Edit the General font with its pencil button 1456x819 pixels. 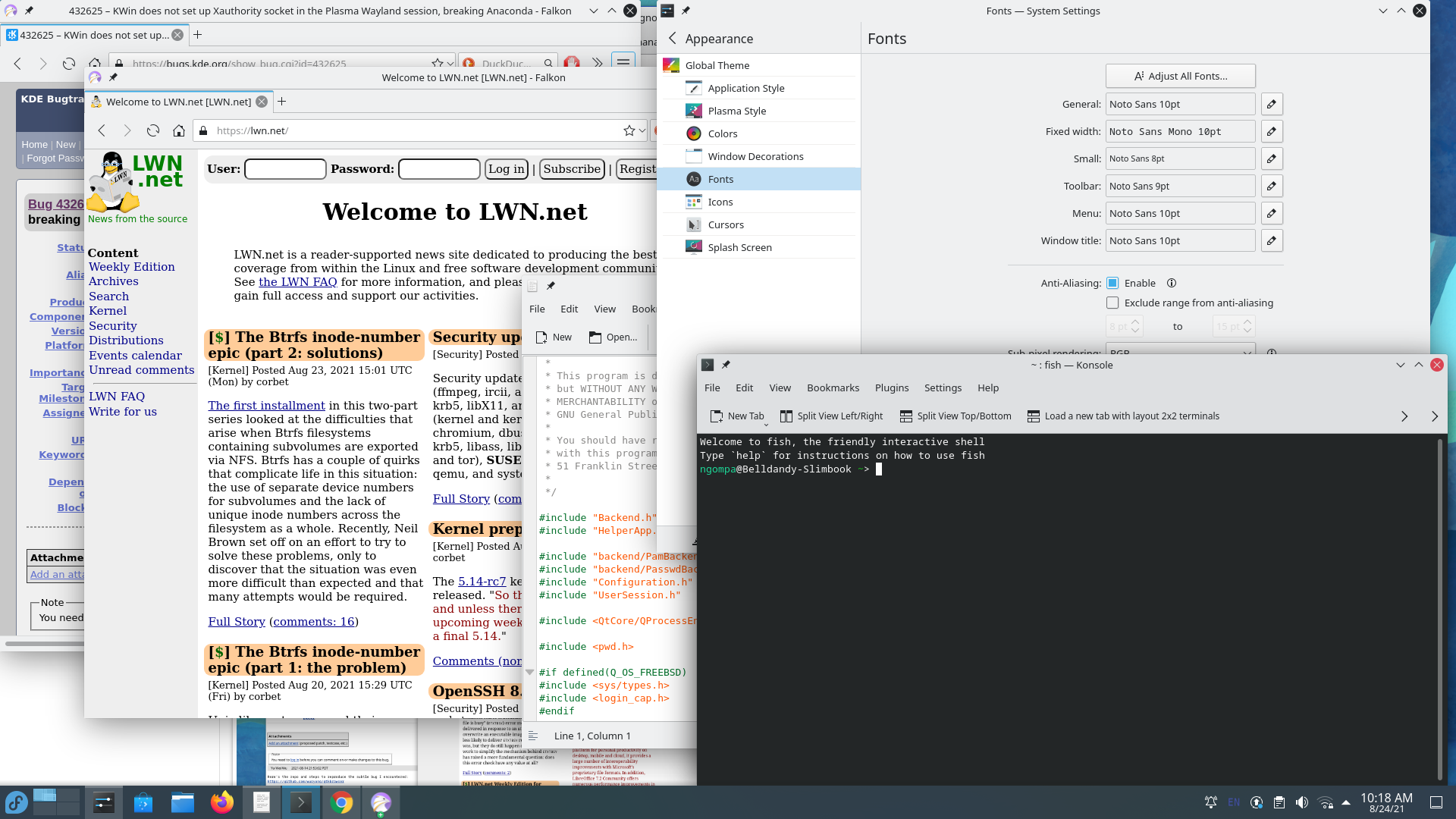[x=1272, y=104]
